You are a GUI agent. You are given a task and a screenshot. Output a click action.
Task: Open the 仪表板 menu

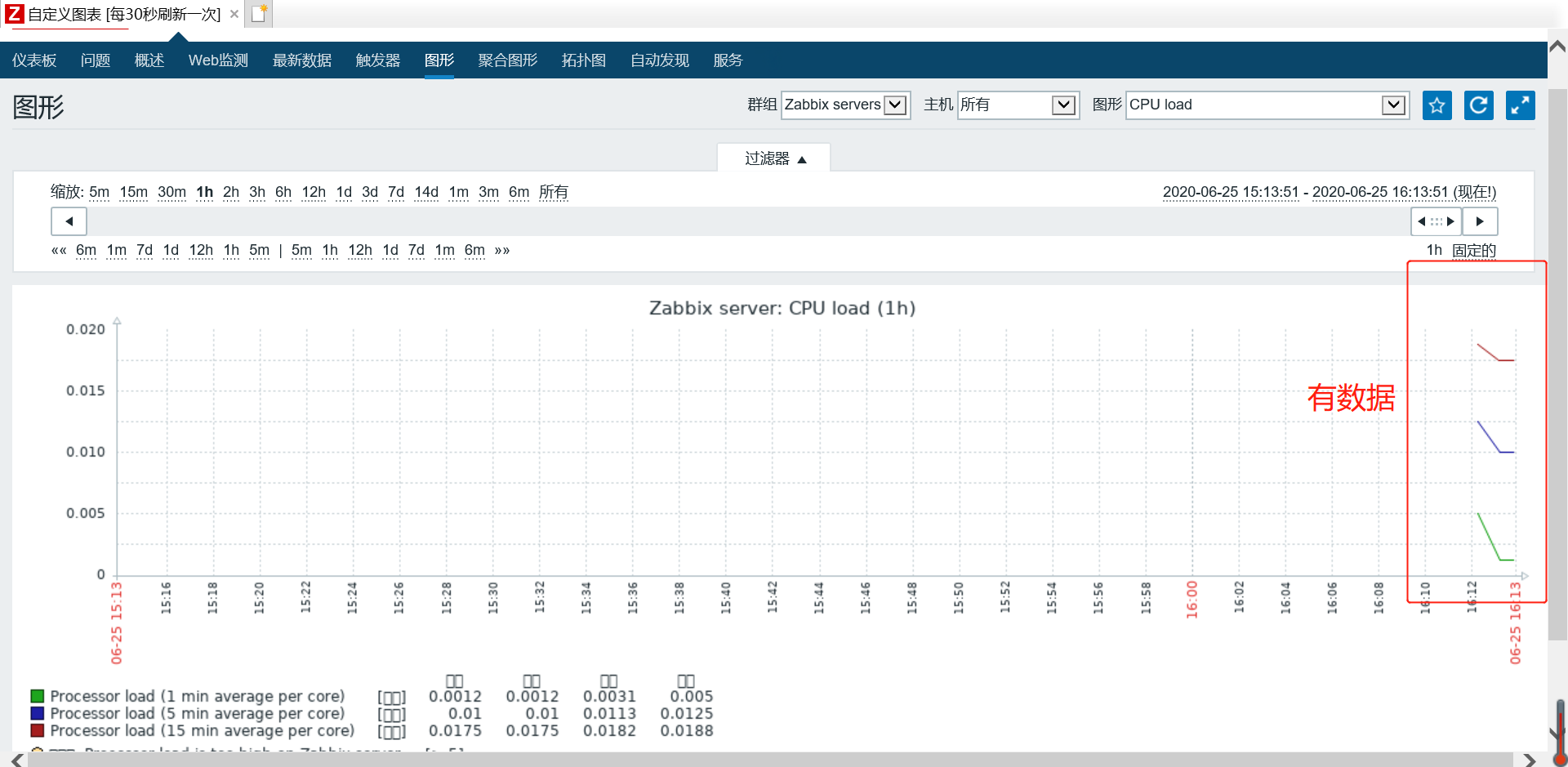(34, 60)
